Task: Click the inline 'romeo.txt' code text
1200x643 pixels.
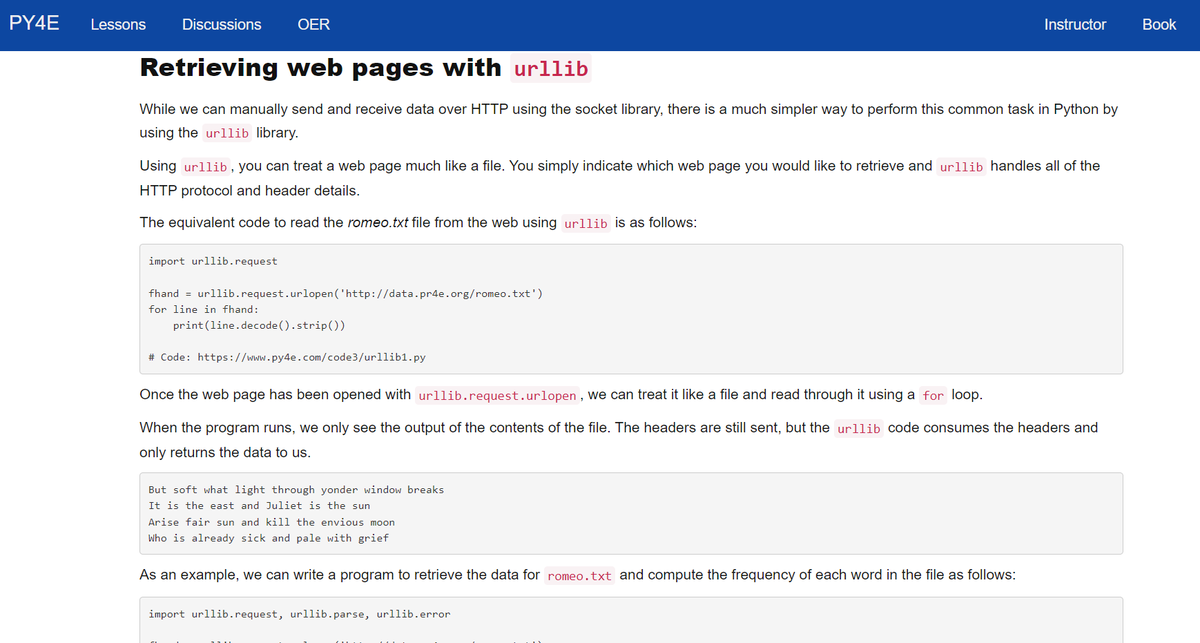Action: click(x=580, y=576)
